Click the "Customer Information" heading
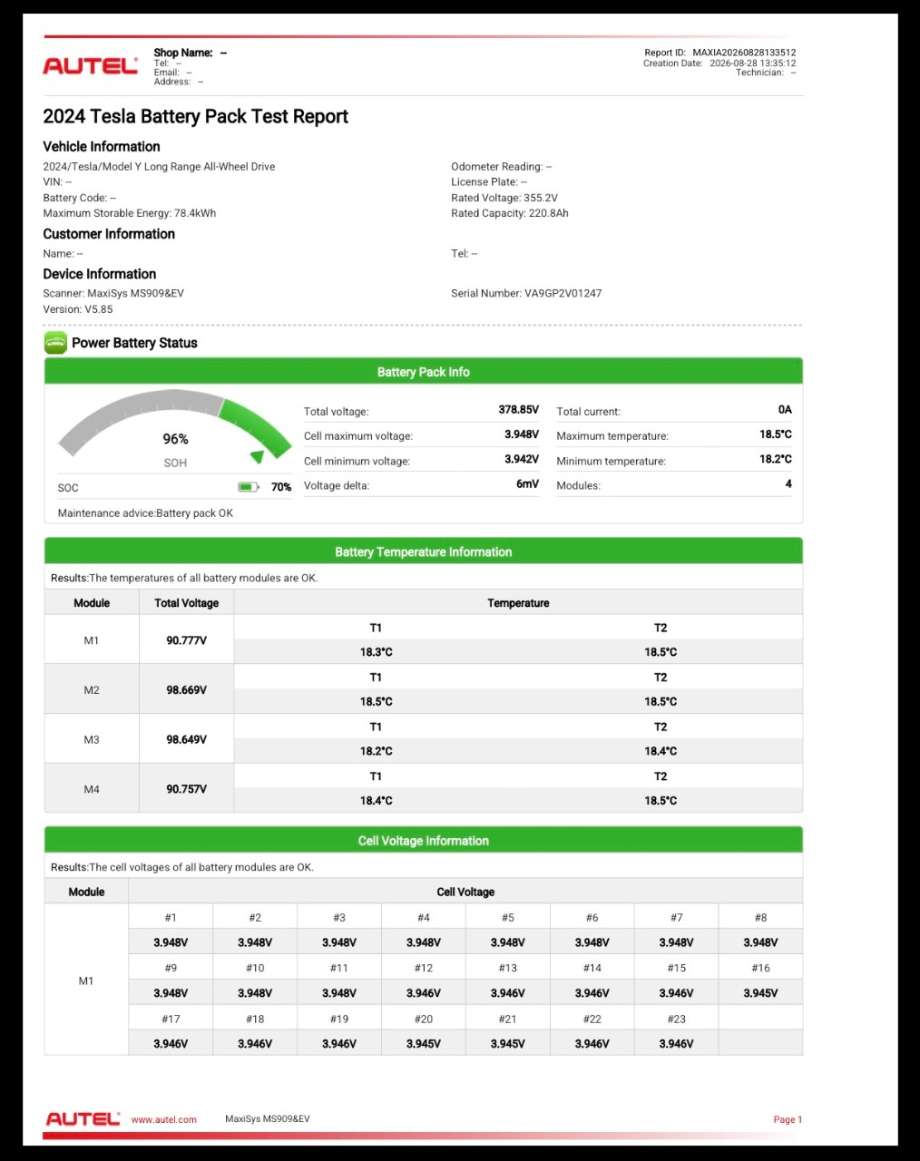Image resolution: width=920 pixels, height=1161 pixels. (x=109, y=234)
